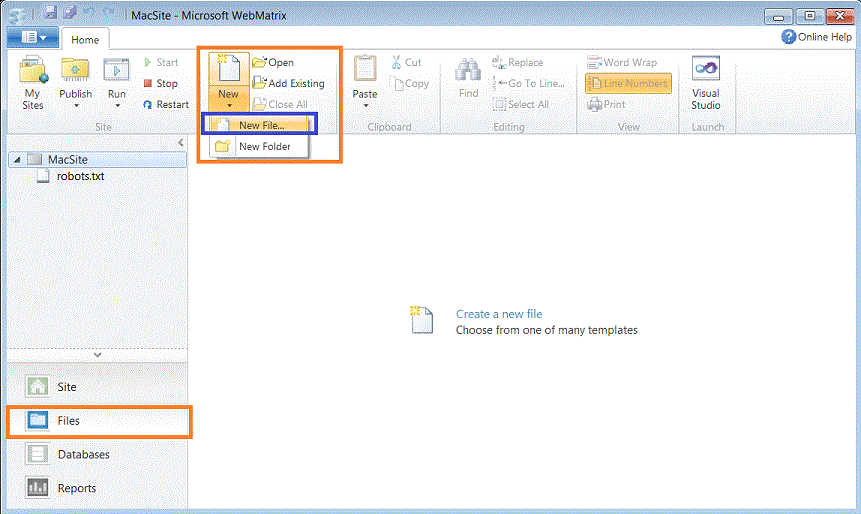Viewport: 861px width, 514px height.
Task: Toggle Line Numbers display
Action: coord(628,83)
